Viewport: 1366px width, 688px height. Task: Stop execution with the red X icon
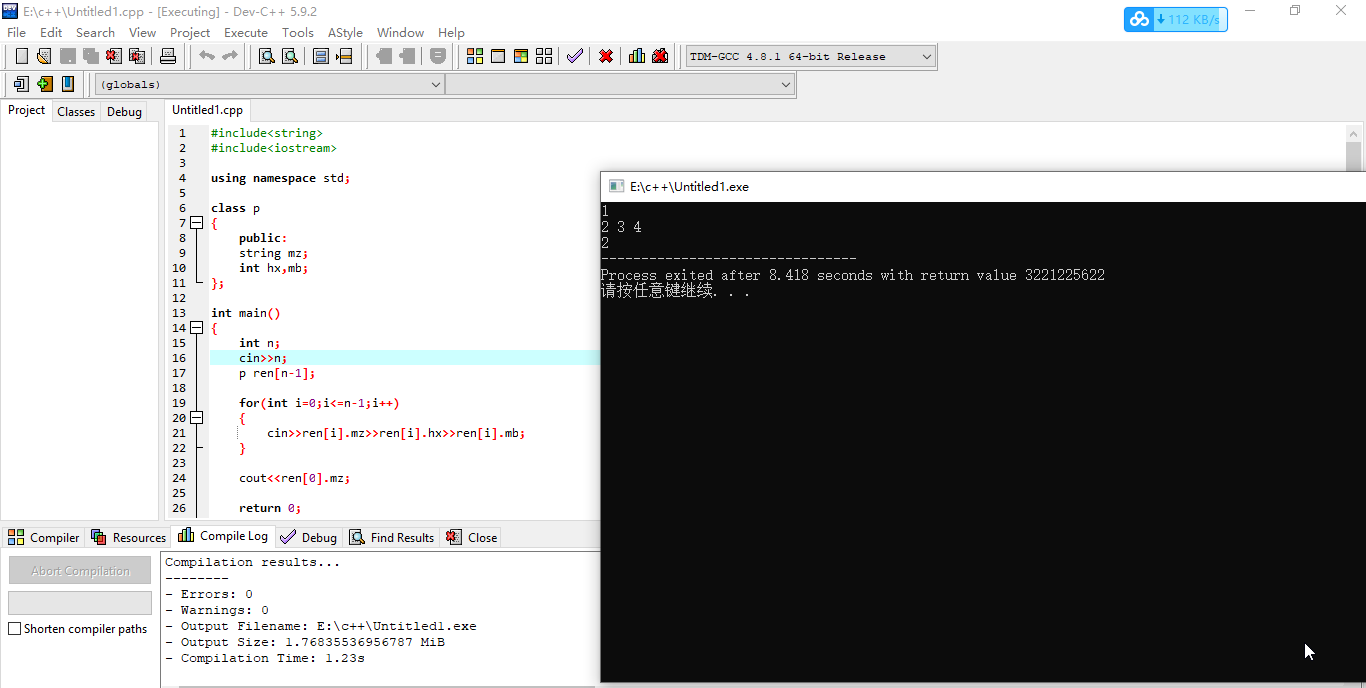[606, 56]
